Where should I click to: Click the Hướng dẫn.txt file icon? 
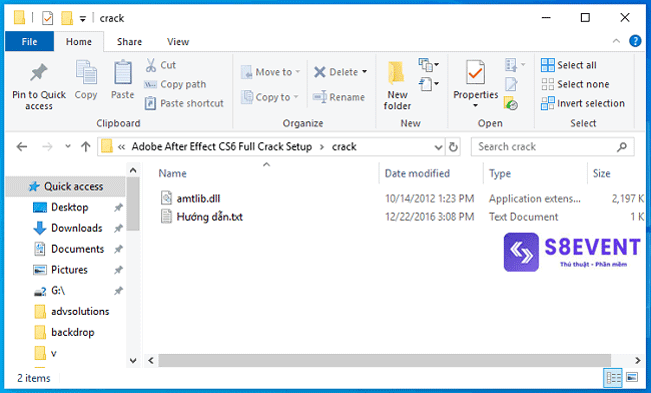166,217
